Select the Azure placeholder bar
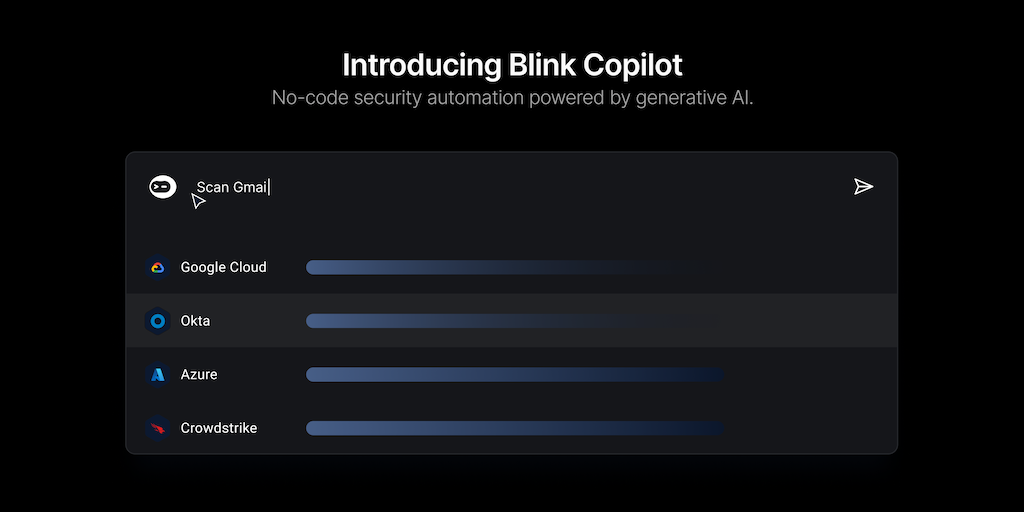This screenshot has width=1024, height=512. 514,374
